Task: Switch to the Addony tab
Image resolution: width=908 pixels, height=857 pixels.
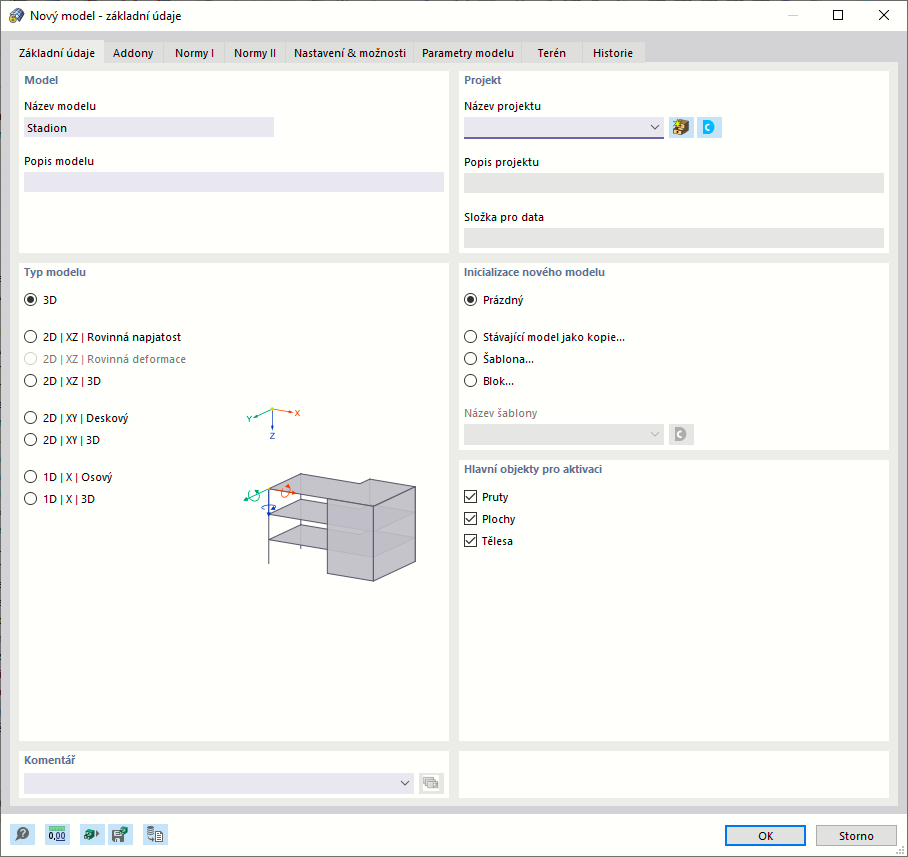Action: pos(133,53)
